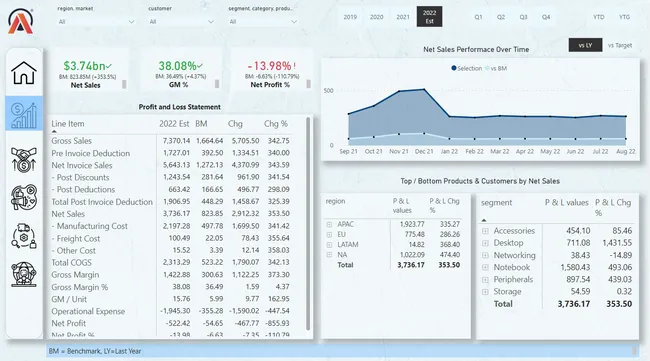
Task: Click the company logo at top left
Action: coord(20,21)
